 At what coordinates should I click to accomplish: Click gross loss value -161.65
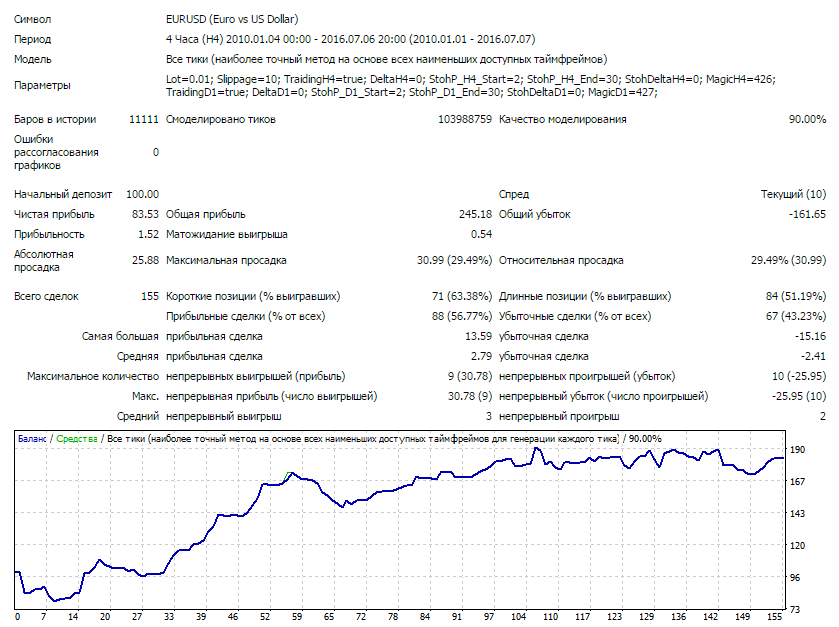pyautogui.click(x=807, y=215)
